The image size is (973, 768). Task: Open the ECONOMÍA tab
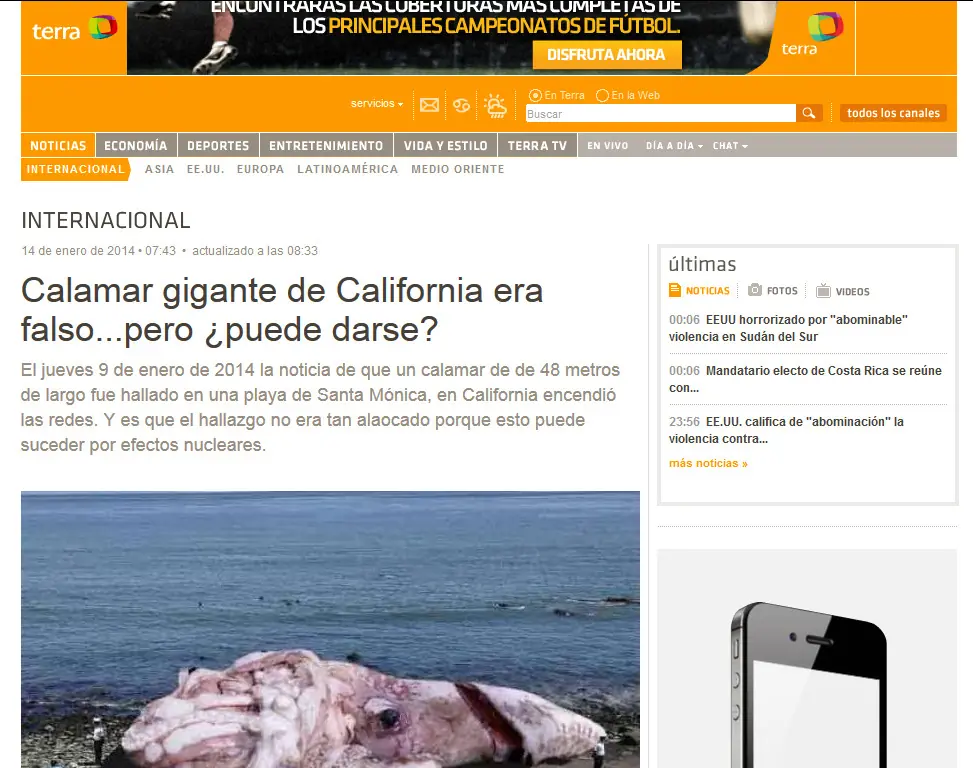coord(136,145)
